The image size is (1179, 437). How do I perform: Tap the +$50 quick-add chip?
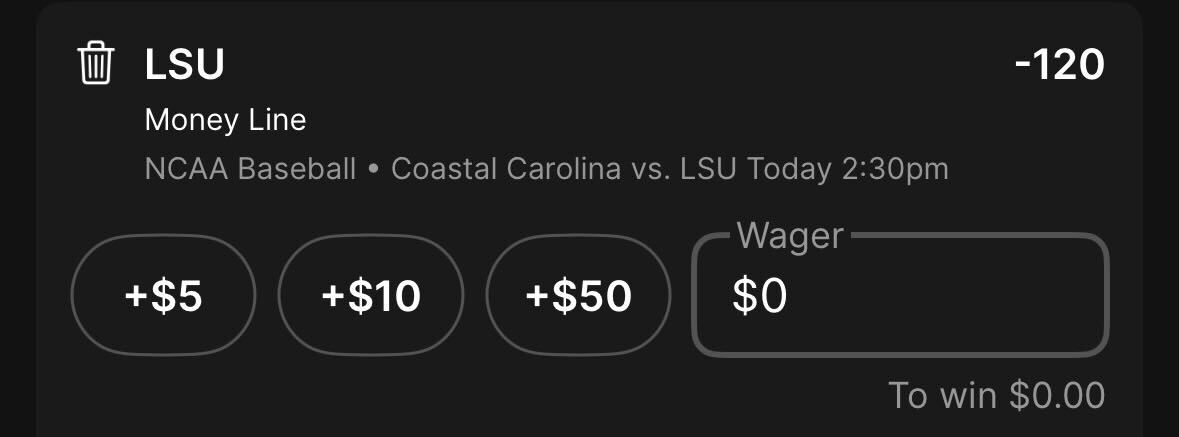click(x=578, y=296)
